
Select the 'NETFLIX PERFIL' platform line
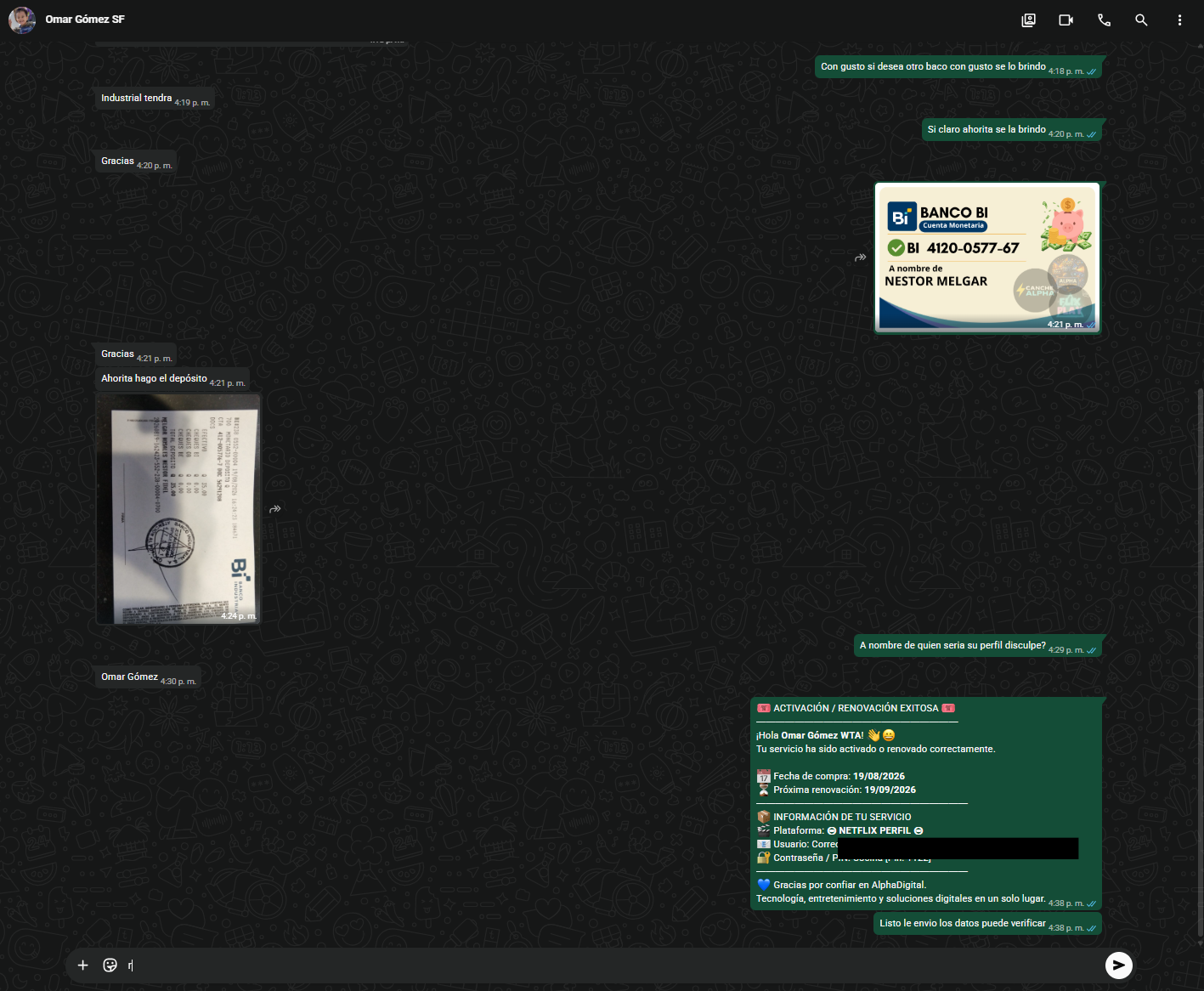point(840,830)
